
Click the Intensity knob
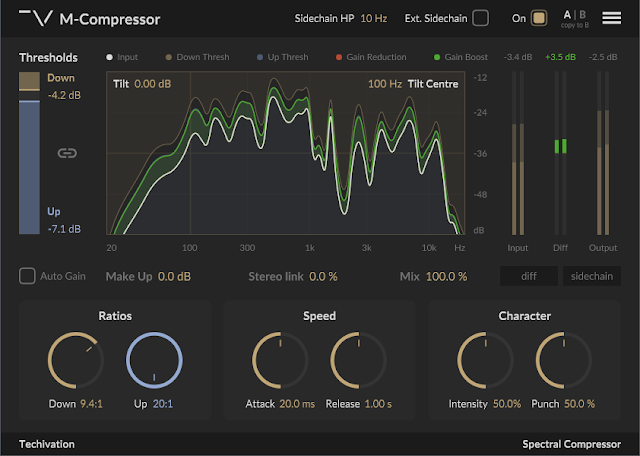tap(485, 360)
